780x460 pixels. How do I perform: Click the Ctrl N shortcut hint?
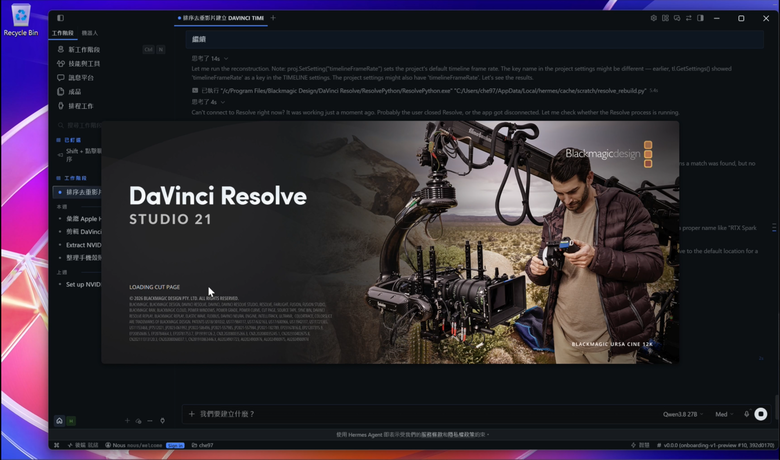point(154,49)
